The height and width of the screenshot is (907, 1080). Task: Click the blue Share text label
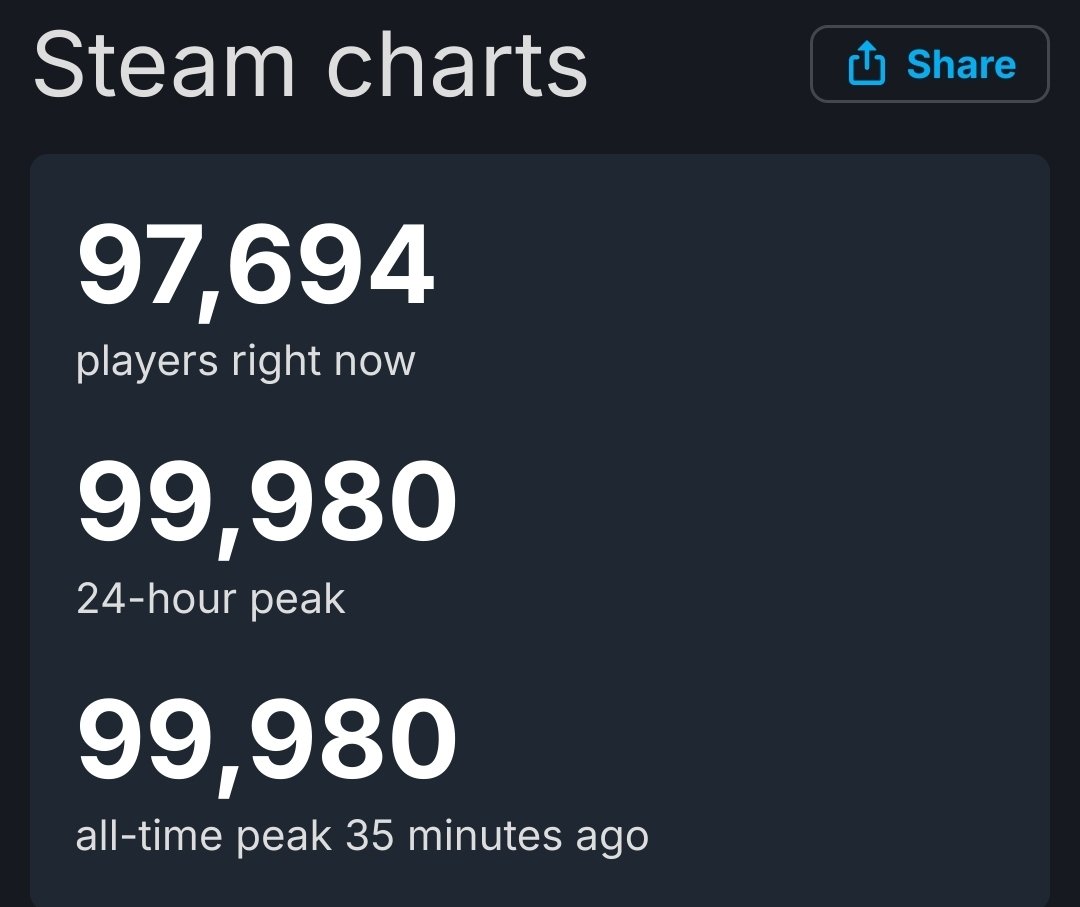click(961, 65)
